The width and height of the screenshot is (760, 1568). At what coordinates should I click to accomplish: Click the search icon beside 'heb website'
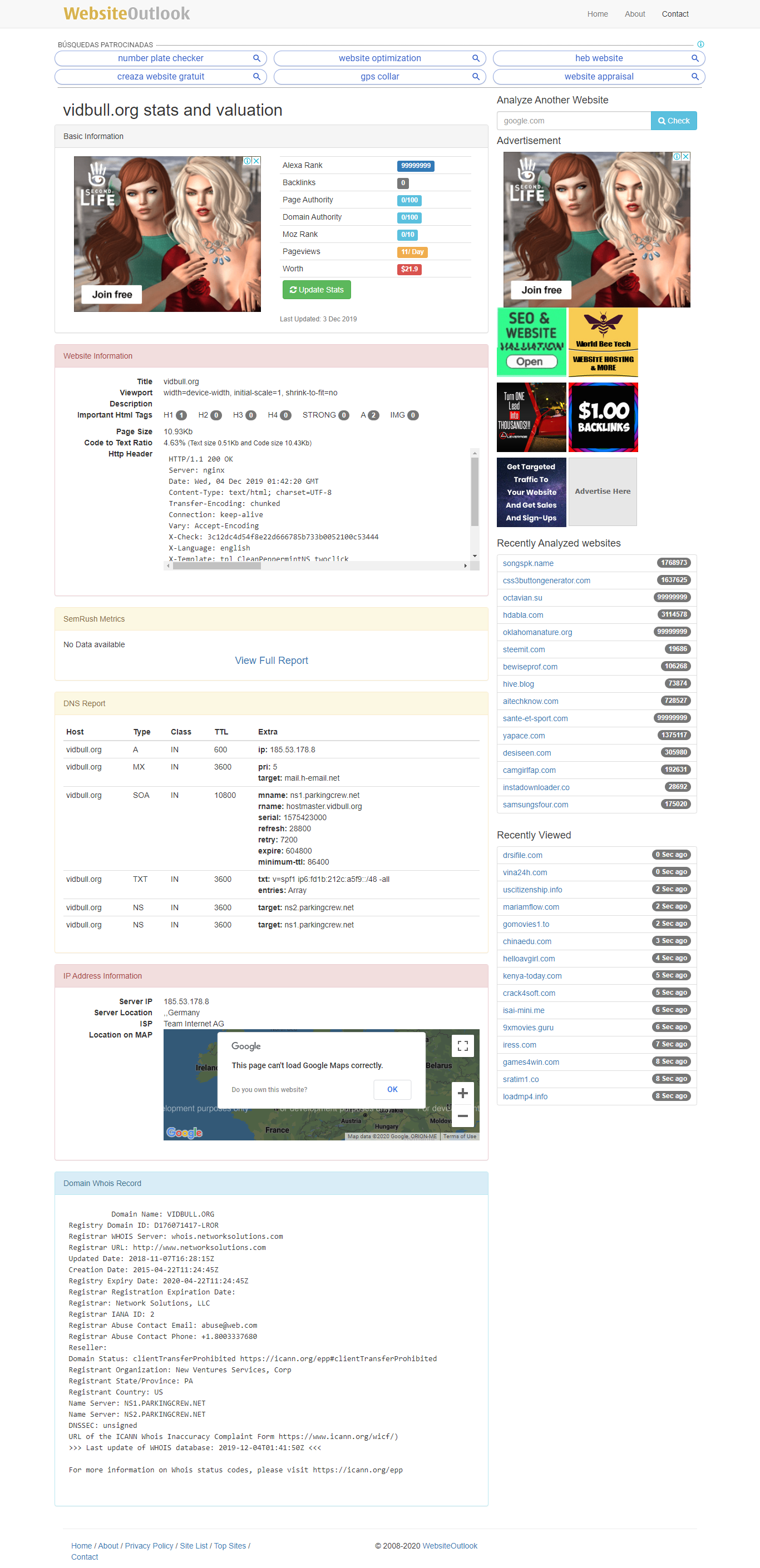click(x=695, y=58)
